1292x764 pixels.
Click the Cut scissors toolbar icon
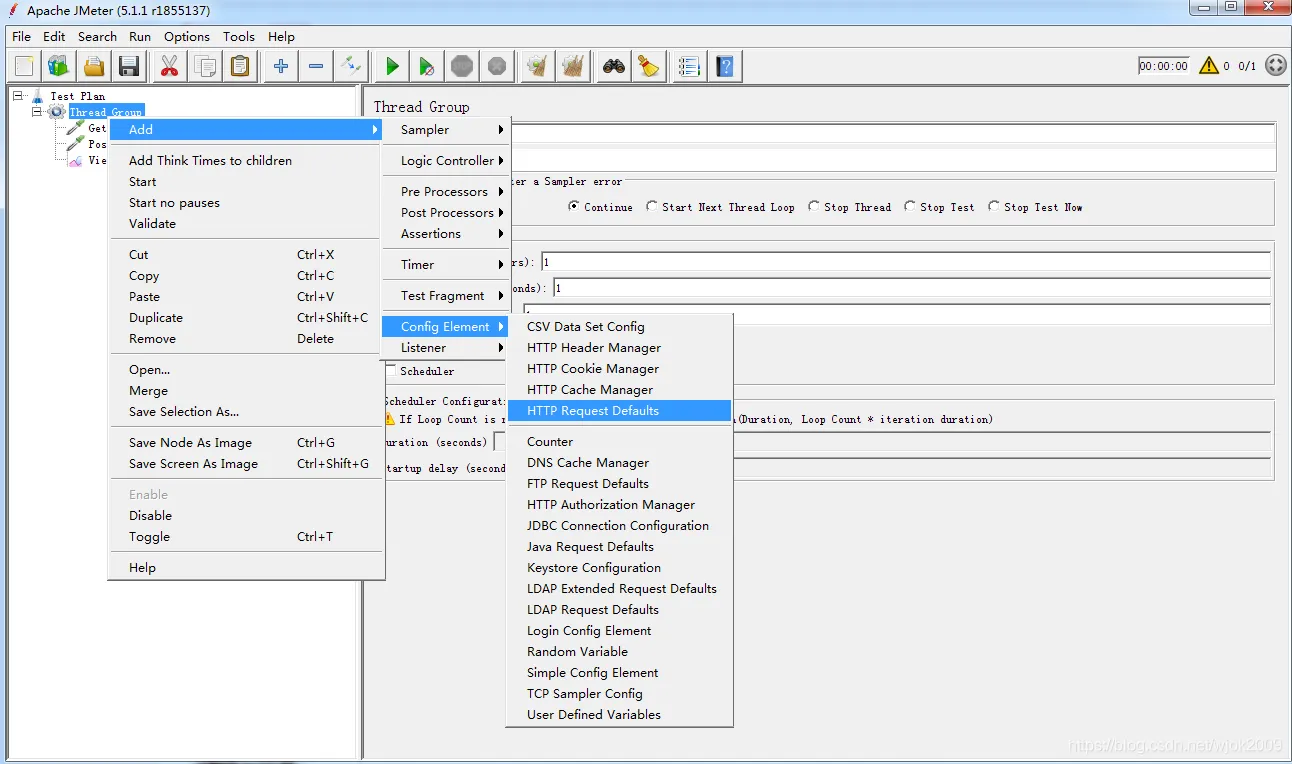point(169,67)
